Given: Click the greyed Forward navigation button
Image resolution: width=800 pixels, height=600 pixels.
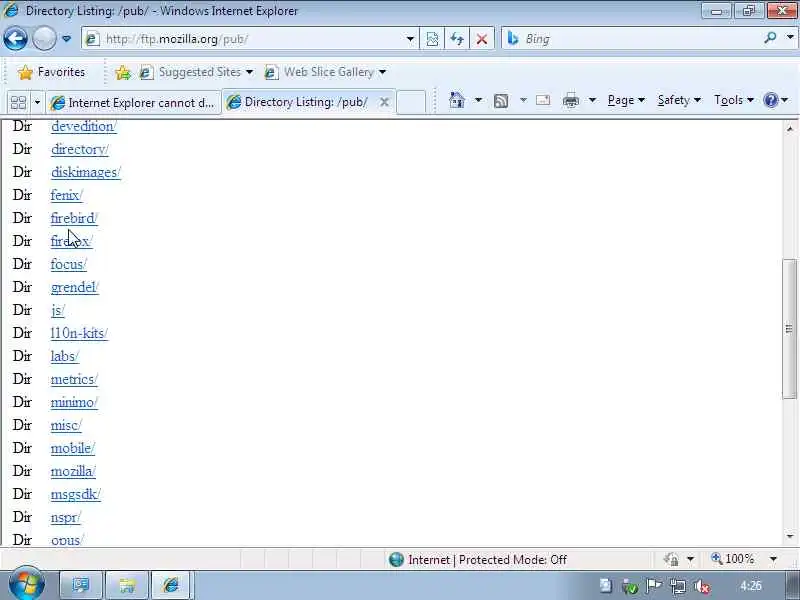Looking at the screenshot, I should click(x=44, y=39).
